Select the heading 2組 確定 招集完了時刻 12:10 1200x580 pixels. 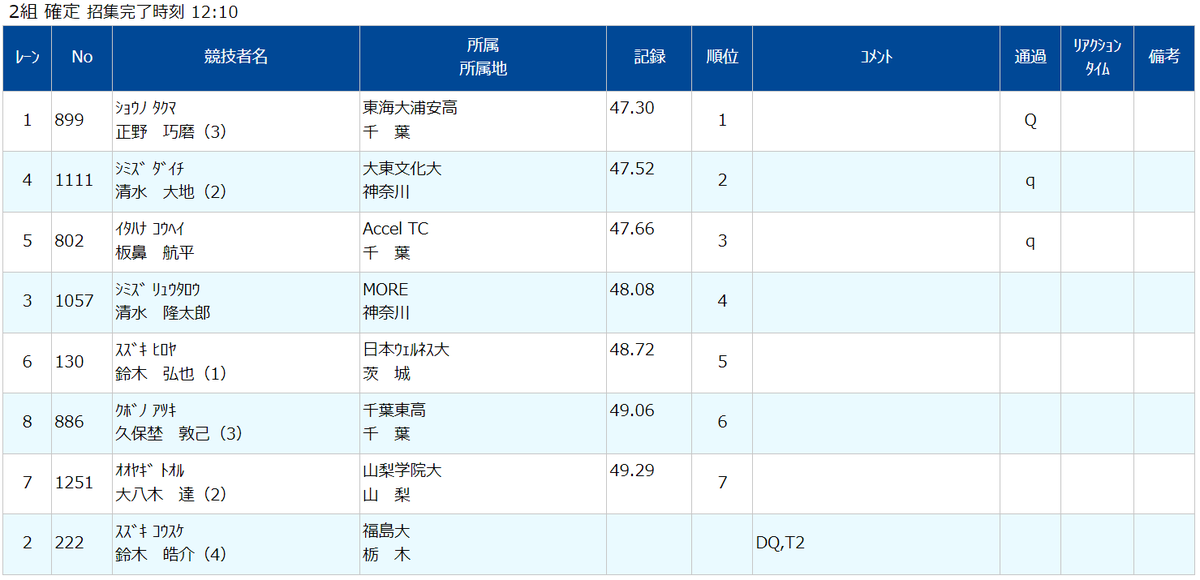tap(123, 12)
